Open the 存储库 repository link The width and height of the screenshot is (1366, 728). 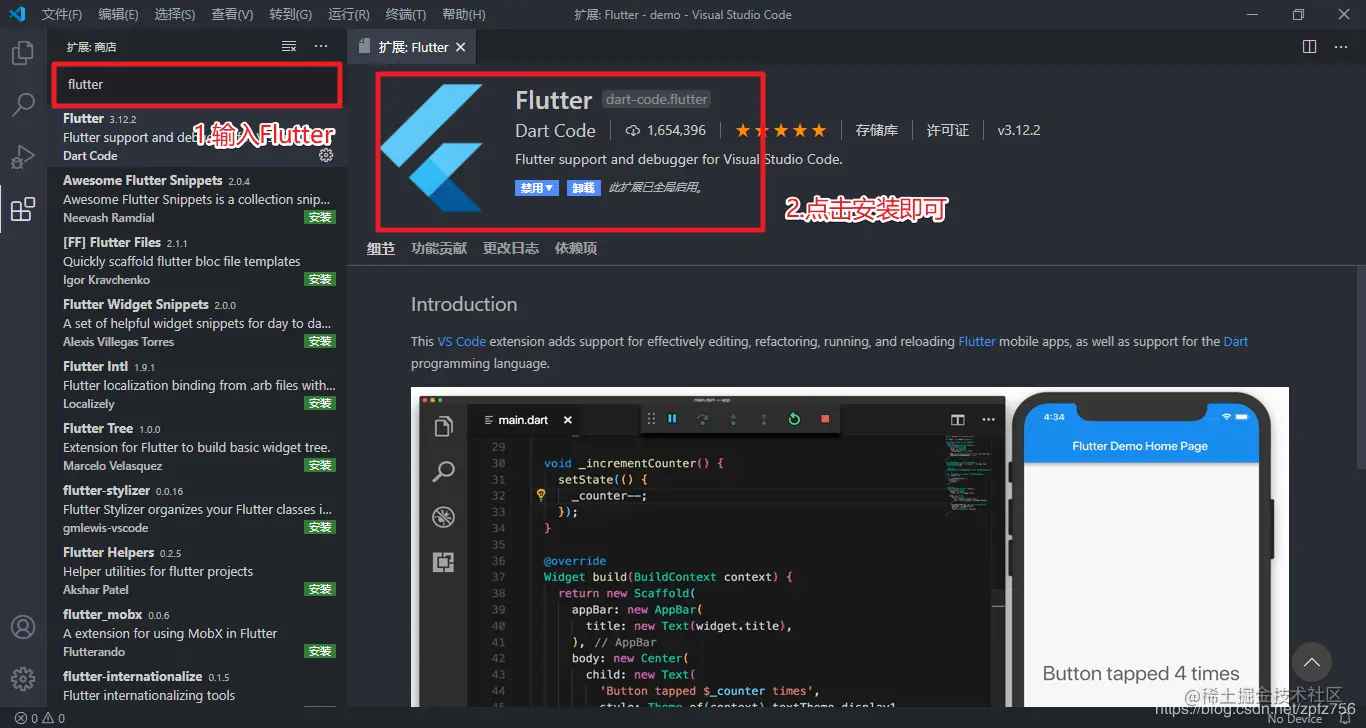[877, 130]
